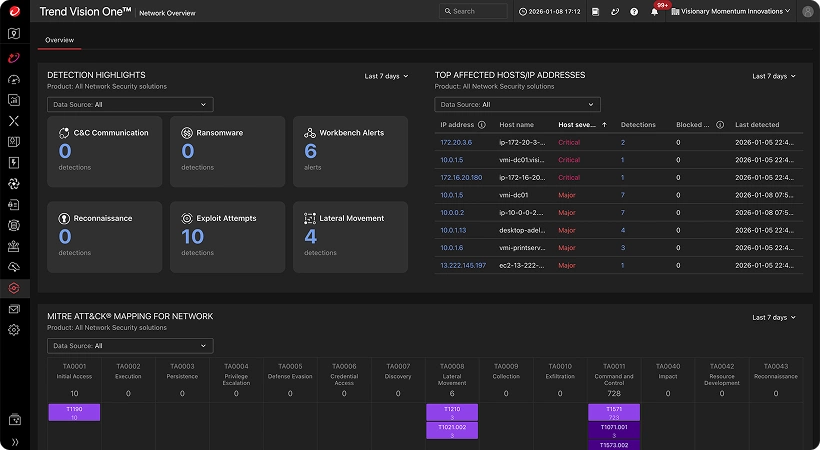820x450 pixels.
Task: Click the Search input field
Action: coord(474,12)
